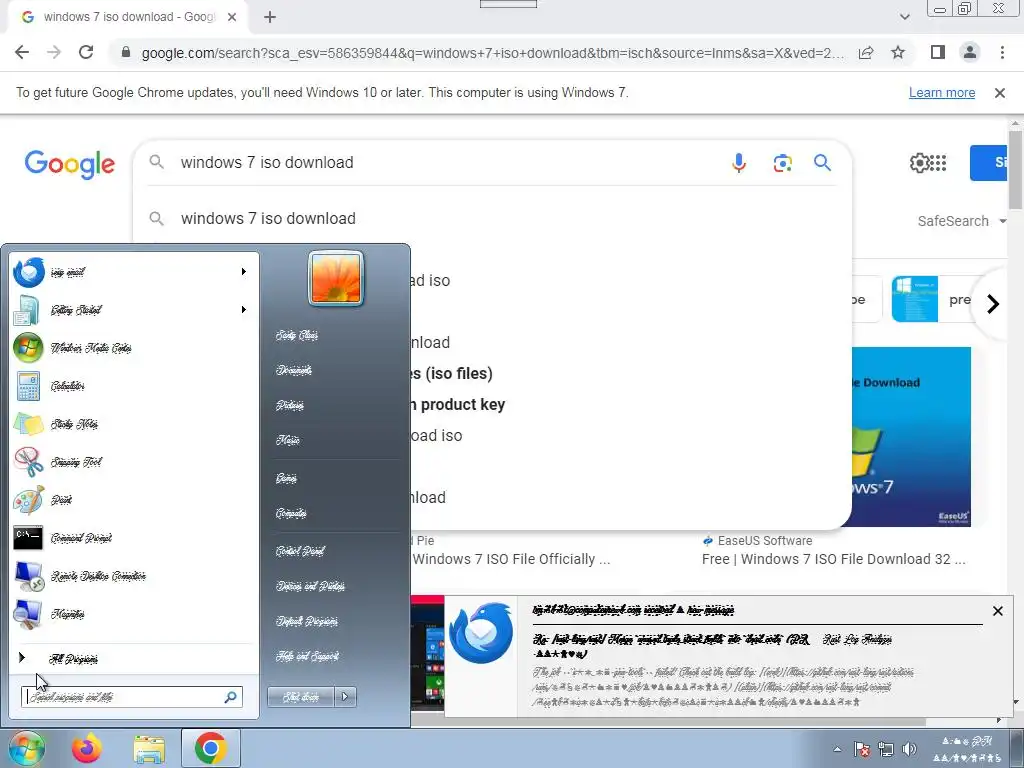The width and height of the screenshot is (1024, 768).
Task: Open the Google apps grid
Action: [x=938, y=163]
